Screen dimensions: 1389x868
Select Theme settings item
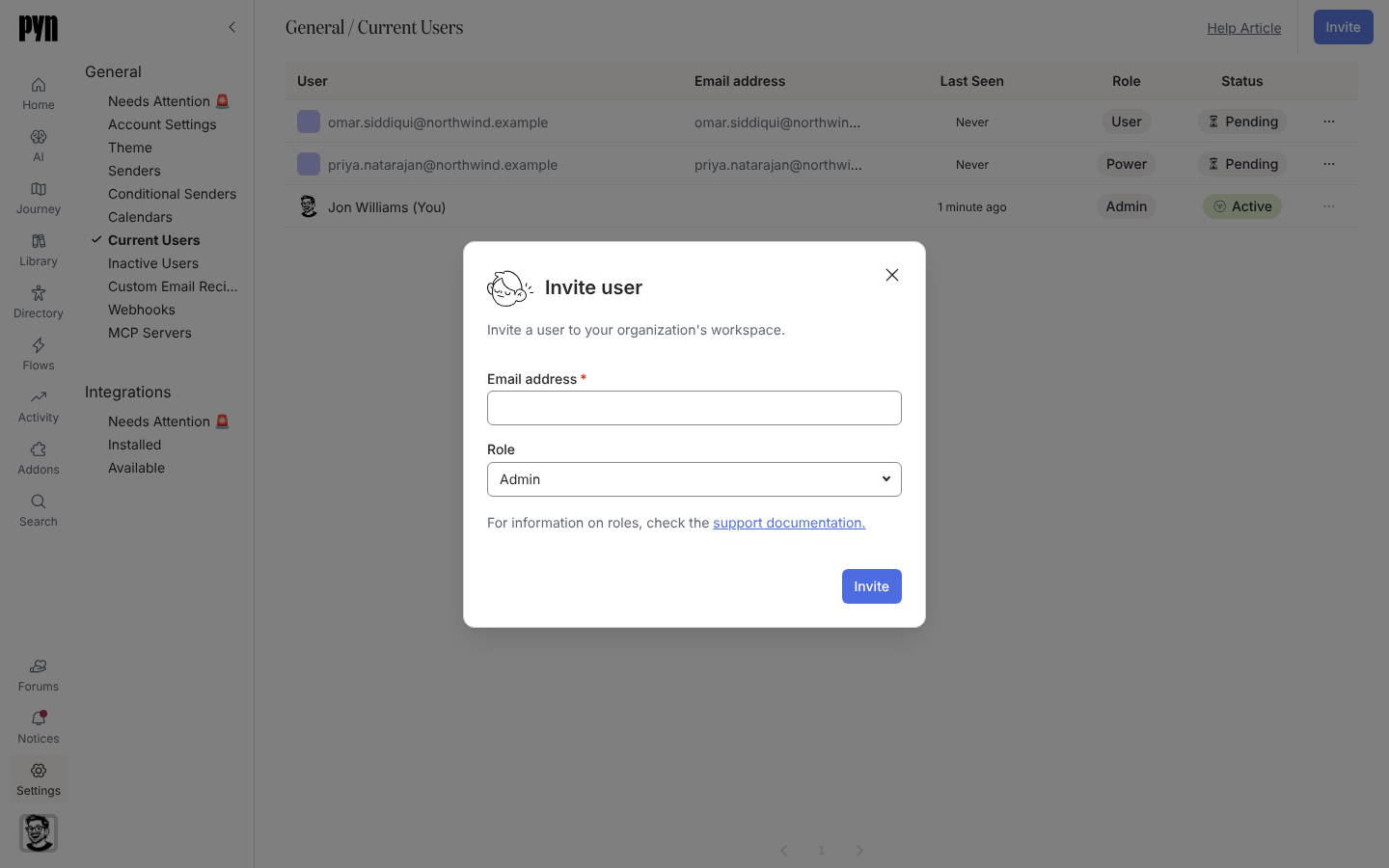click(130, 148)
